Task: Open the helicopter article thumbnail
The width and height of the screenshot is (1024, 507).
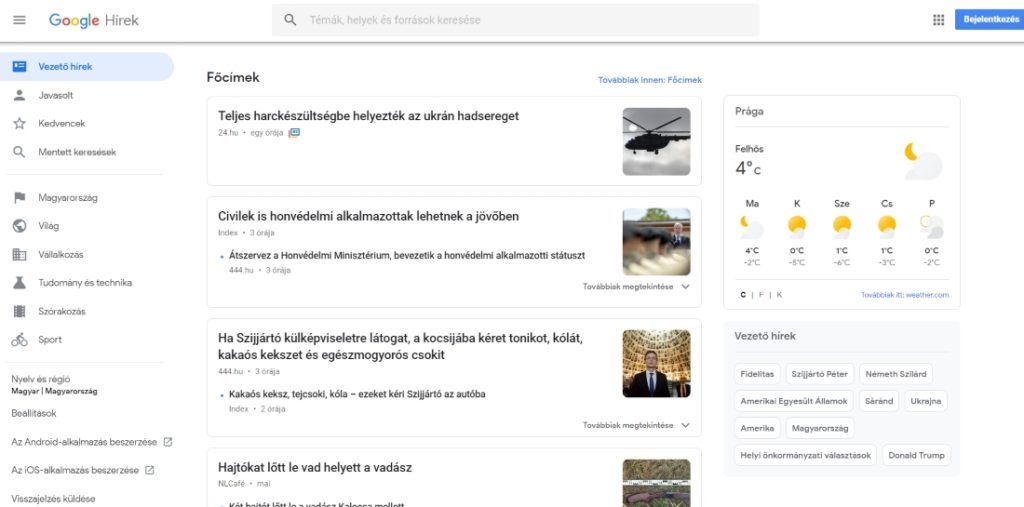Action: pyautogui.click(x=656, y=142)
